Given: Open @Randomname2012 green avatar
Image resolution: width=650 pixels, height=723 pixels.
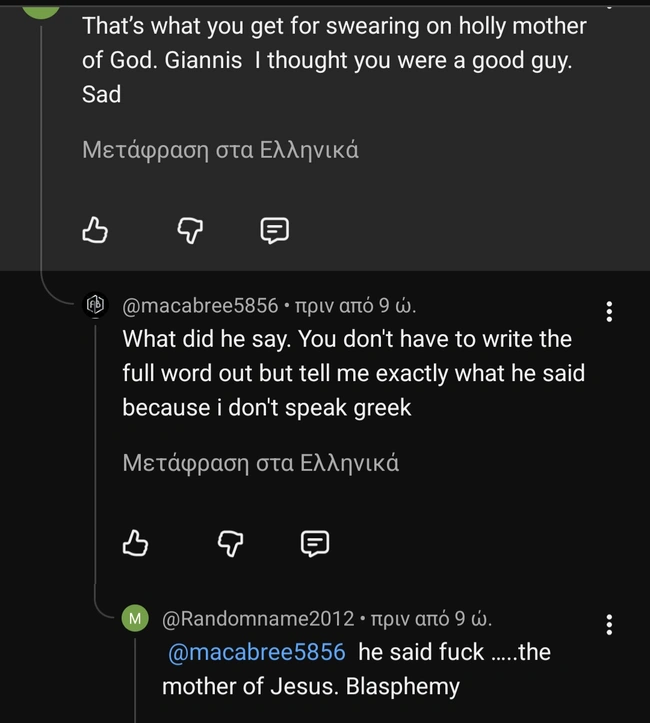Looking at the screenshot, I should [x=135, y=617].
